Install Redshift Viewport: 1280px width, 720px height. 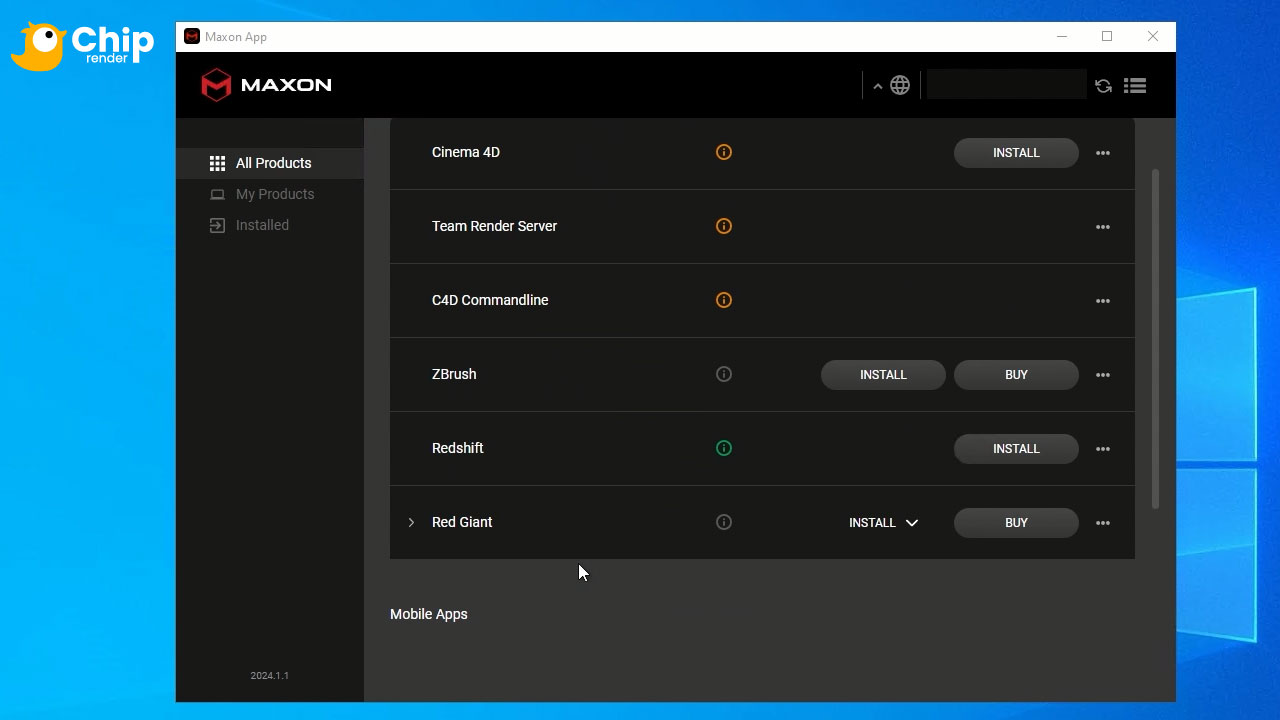1016,449
